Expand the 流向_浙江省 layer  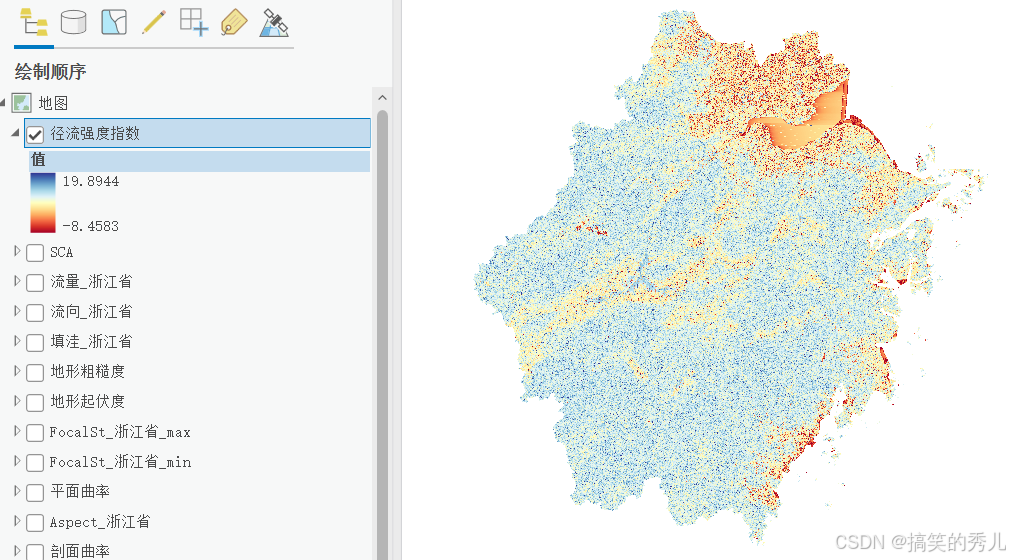click(17, 311)
